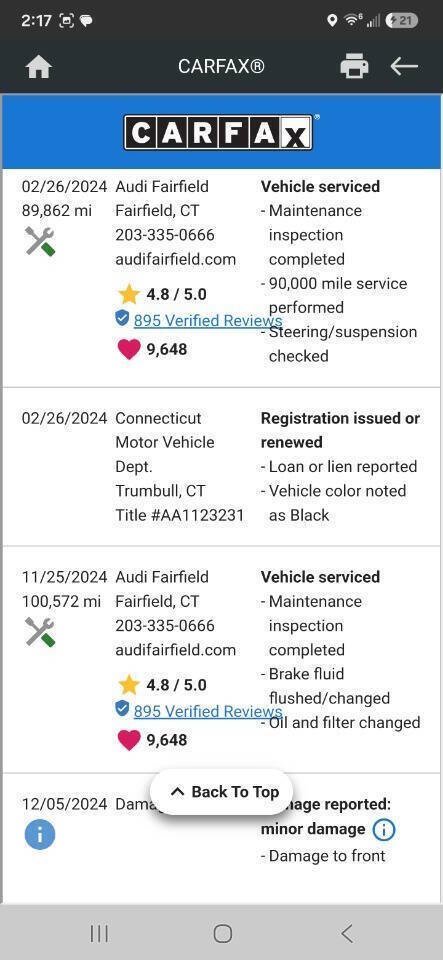Open 895 Verified Reviews link for 11/25/2024 service
This screenshot has width=443, height=960.
coord(207,711)
